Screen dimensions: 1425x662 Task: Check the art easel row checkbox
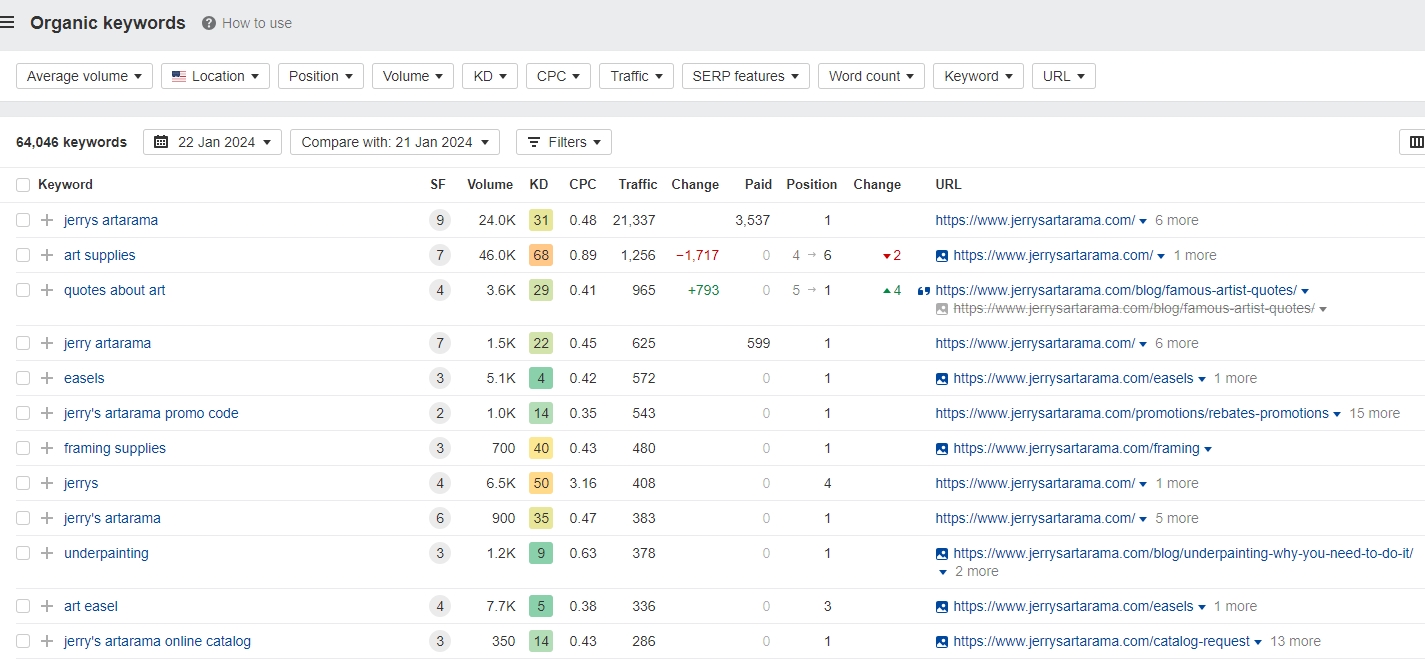coord(23,606)
